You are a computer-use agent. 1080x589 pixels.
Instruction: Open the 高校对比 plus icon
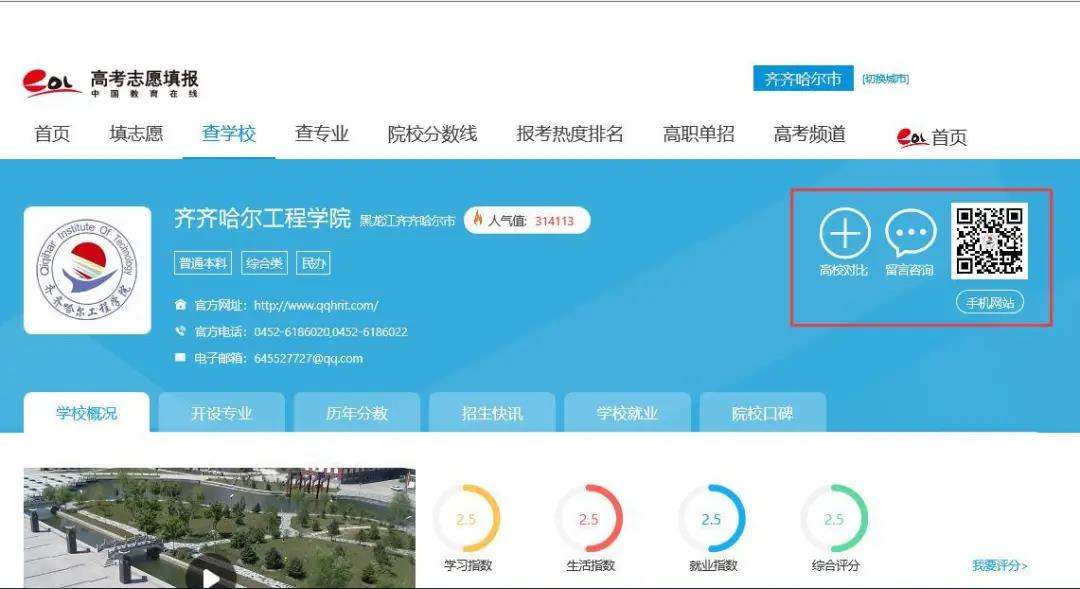[x=844, y=233]
